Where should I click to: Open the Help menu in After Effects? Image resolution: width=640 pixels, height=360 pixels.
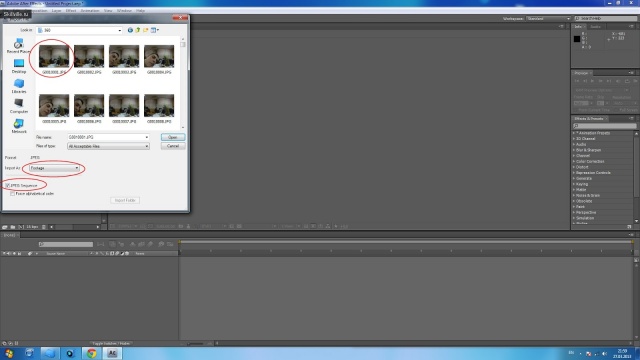tap(140, 11)
